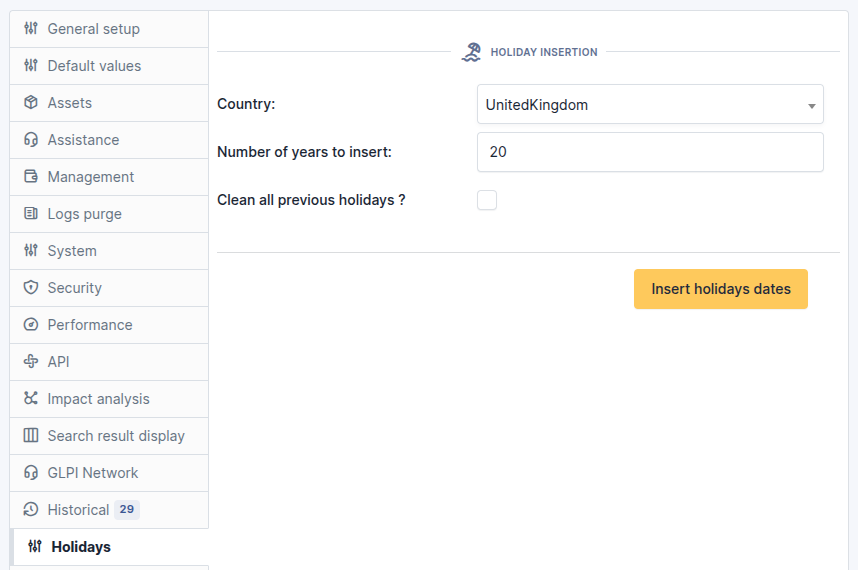858x570 pixels.
Task: Click the Search result display columns icon
Action: click(31, 436)
